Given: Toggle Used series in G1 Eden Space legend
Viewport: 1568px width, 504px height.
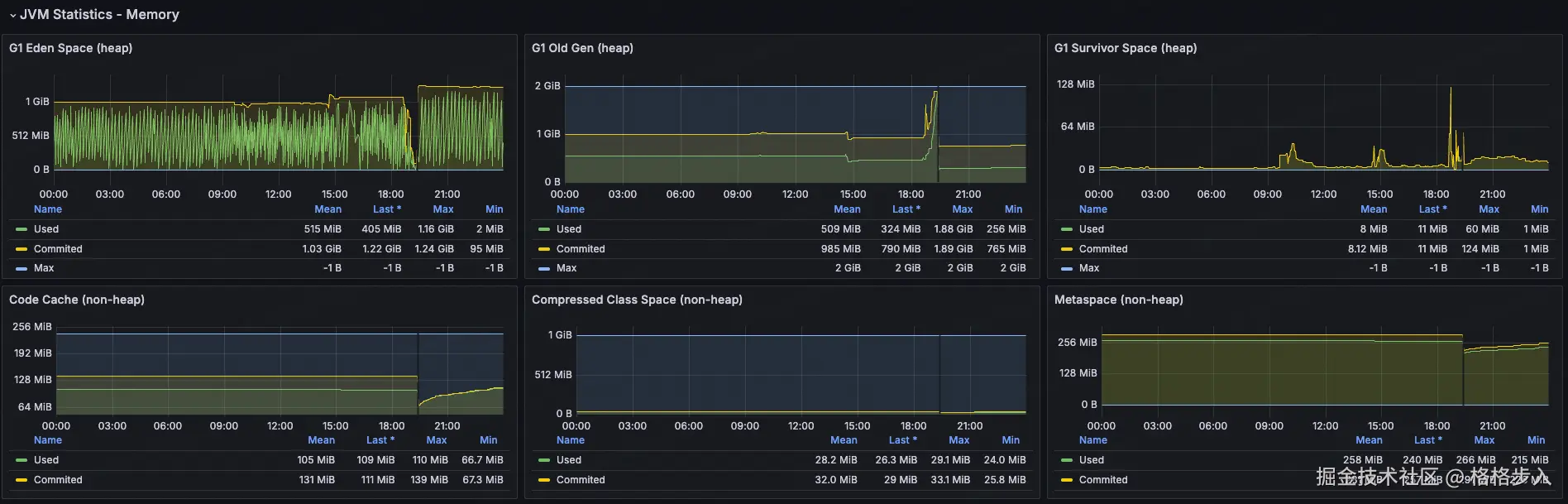Looking at the screenshot, I should (46, 229).
